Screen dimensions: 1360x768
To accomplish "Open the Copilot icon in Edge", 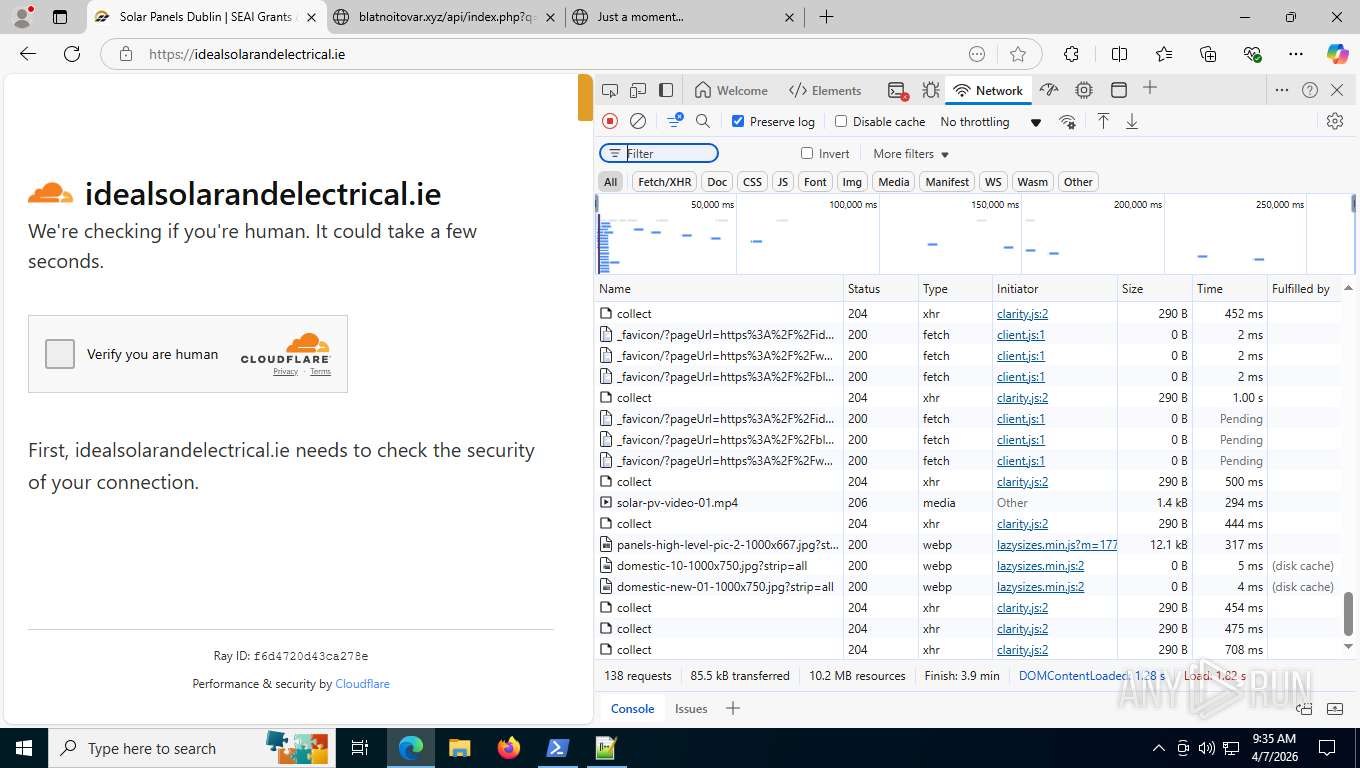I will [x=1337, y=54].
